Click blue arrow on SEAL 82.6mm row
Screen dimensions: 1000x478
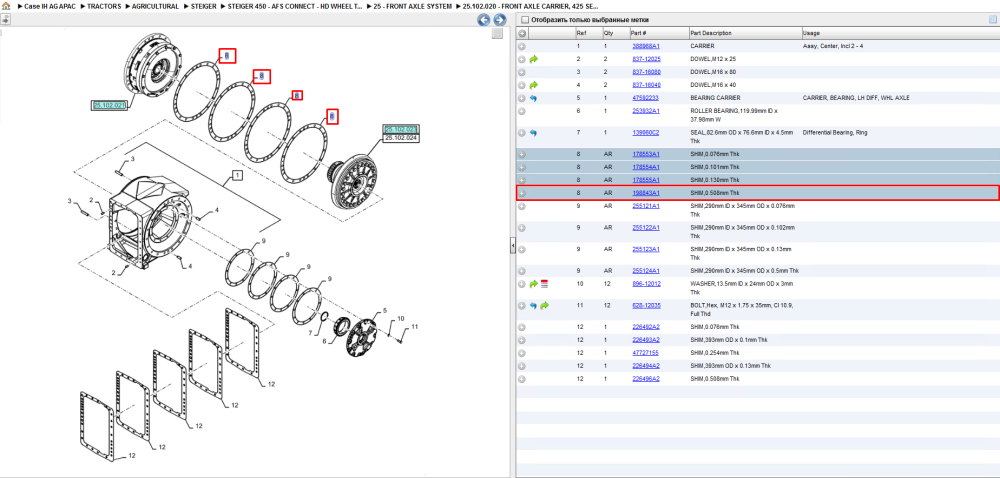[534, 133]
